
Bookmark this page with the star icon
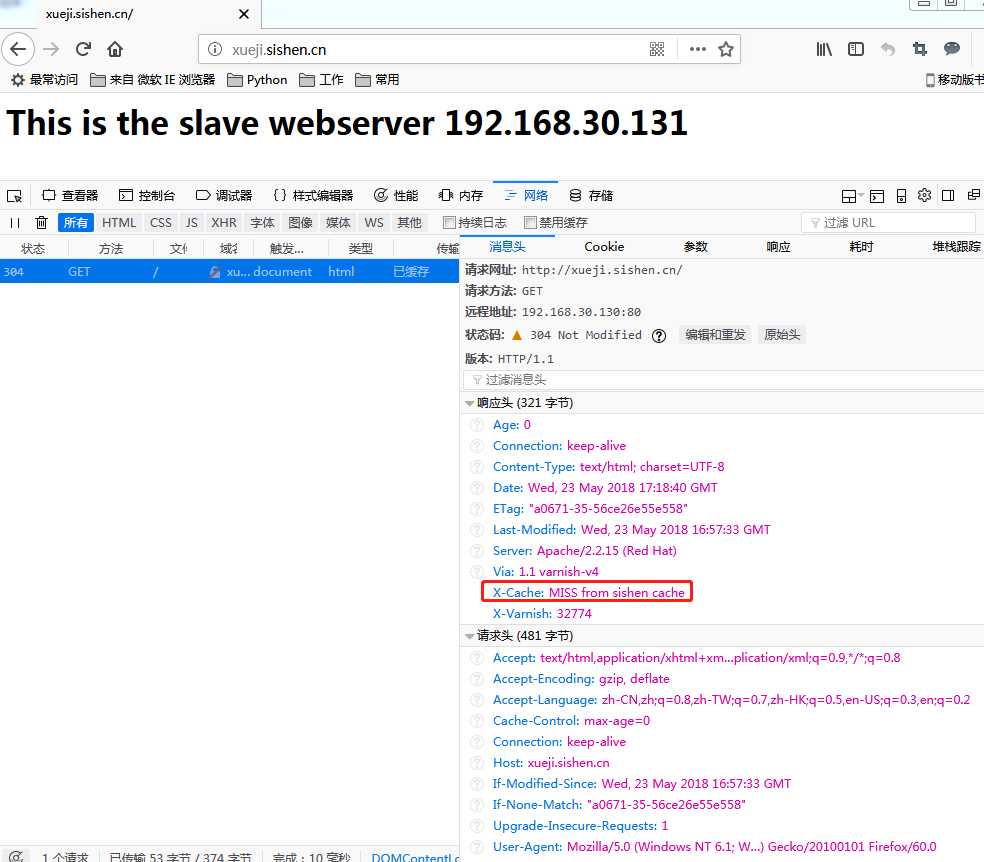tap(726, 49)
